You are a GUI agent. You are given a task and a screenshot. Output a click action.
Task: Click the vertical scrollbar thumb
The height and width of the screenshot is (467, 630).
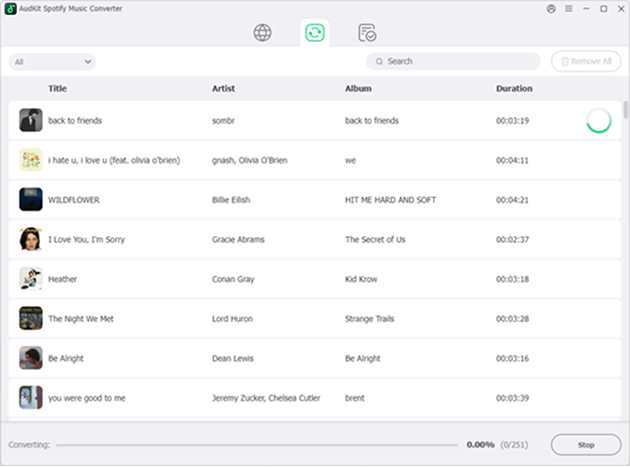pyautogui.click(x=625, y=110)
